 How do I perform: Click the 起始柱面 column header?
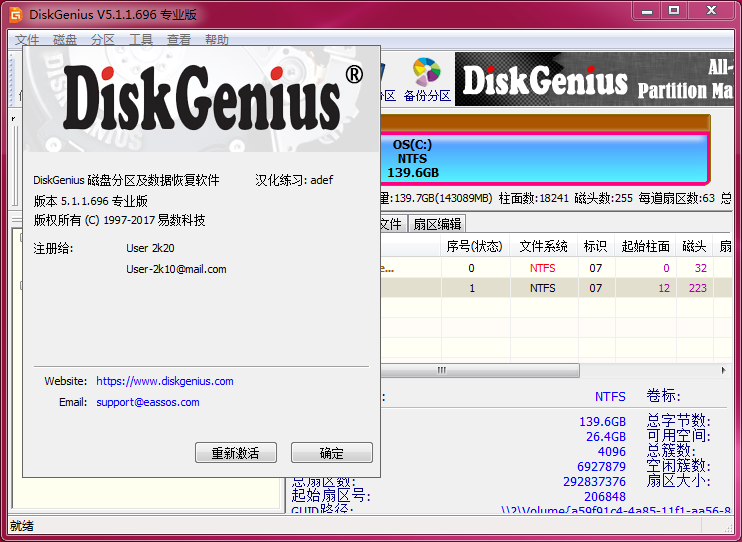click(x=645, y=246)
